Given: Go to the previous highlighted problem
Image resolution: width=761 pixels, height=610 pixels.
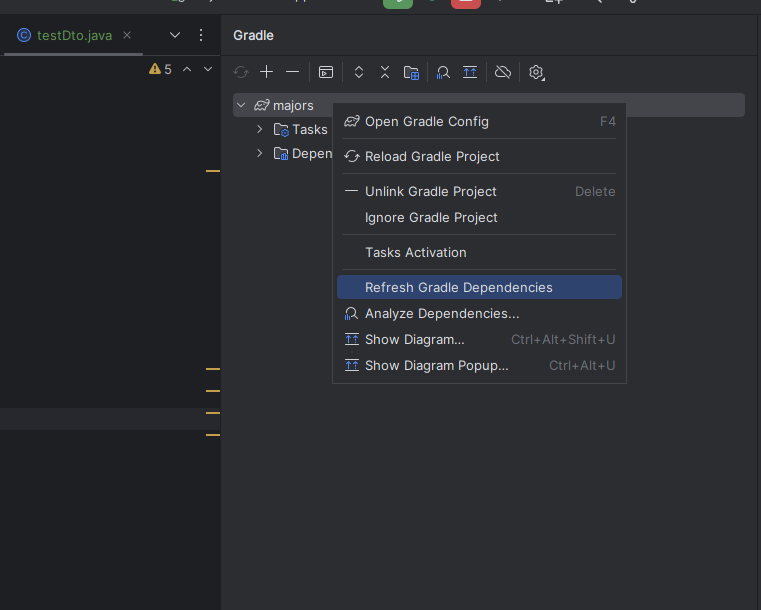Looking at the screenshot, I should [187, 69].
